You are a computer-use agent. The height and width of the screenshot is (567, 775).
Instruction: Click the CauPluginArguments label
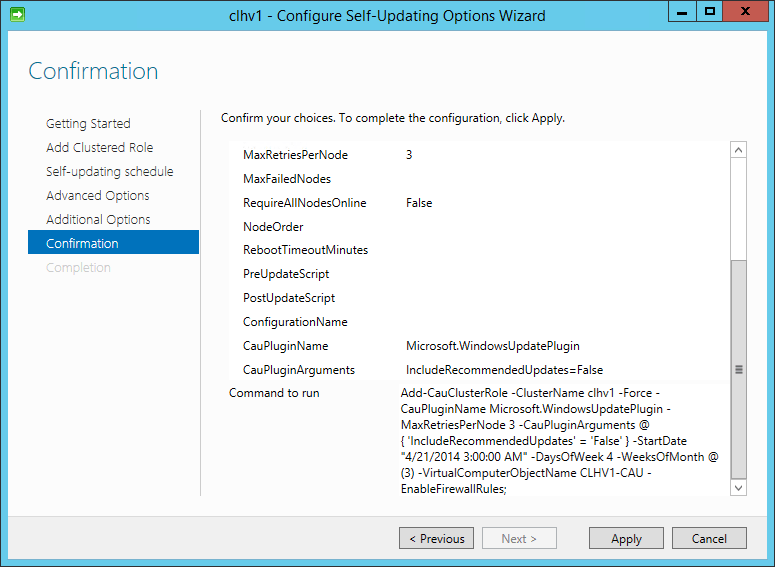[x=299, y=370]
